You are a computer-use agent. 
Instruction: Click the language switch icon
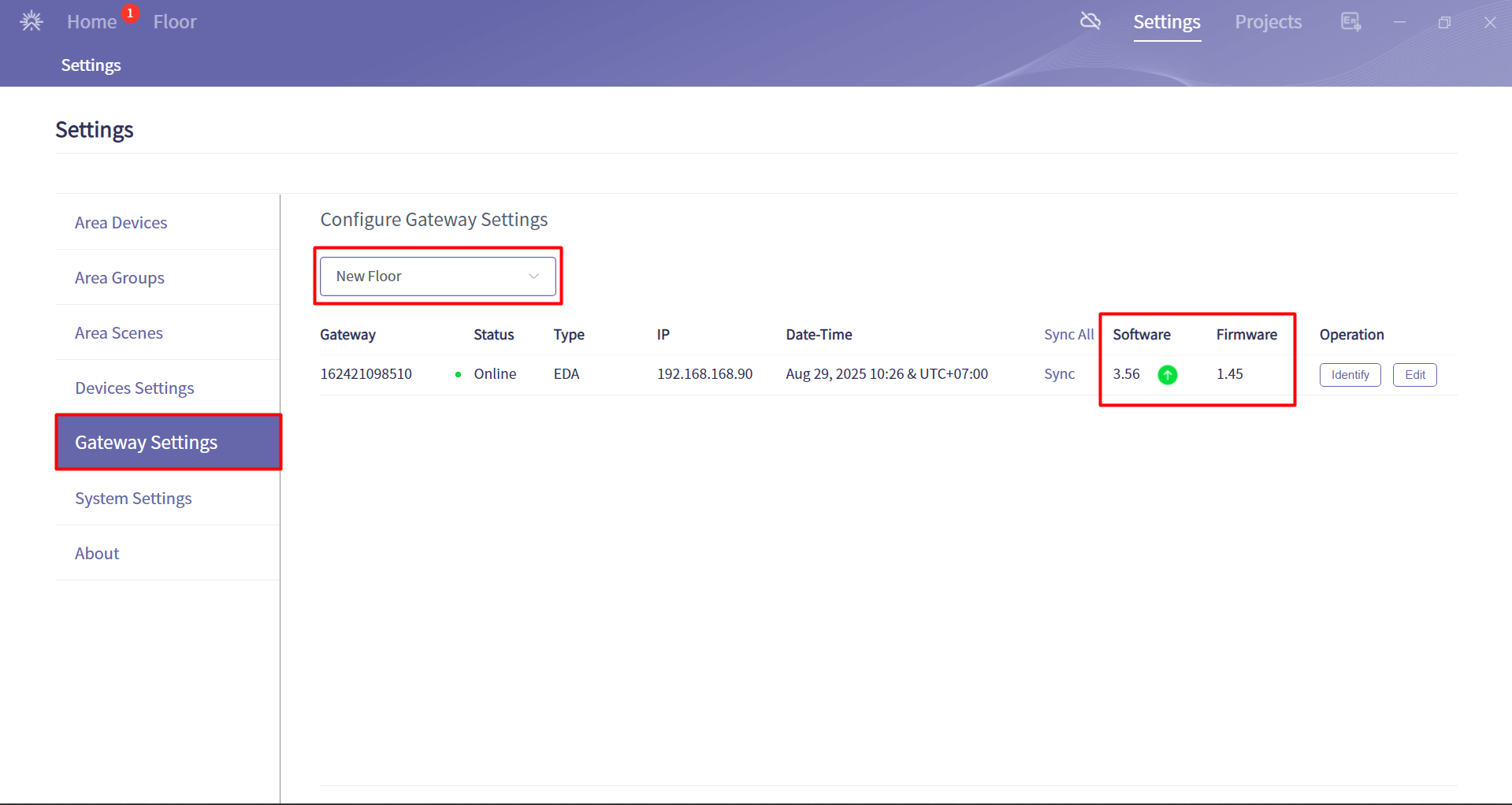pos(1350,22)
